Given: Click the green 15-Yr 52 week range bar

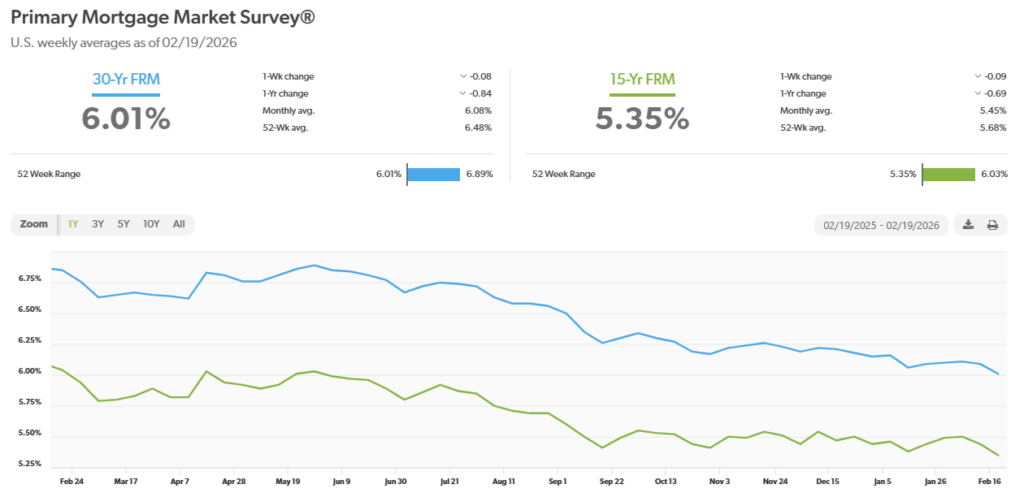Looking at the screenshot, I should [948, 174].
